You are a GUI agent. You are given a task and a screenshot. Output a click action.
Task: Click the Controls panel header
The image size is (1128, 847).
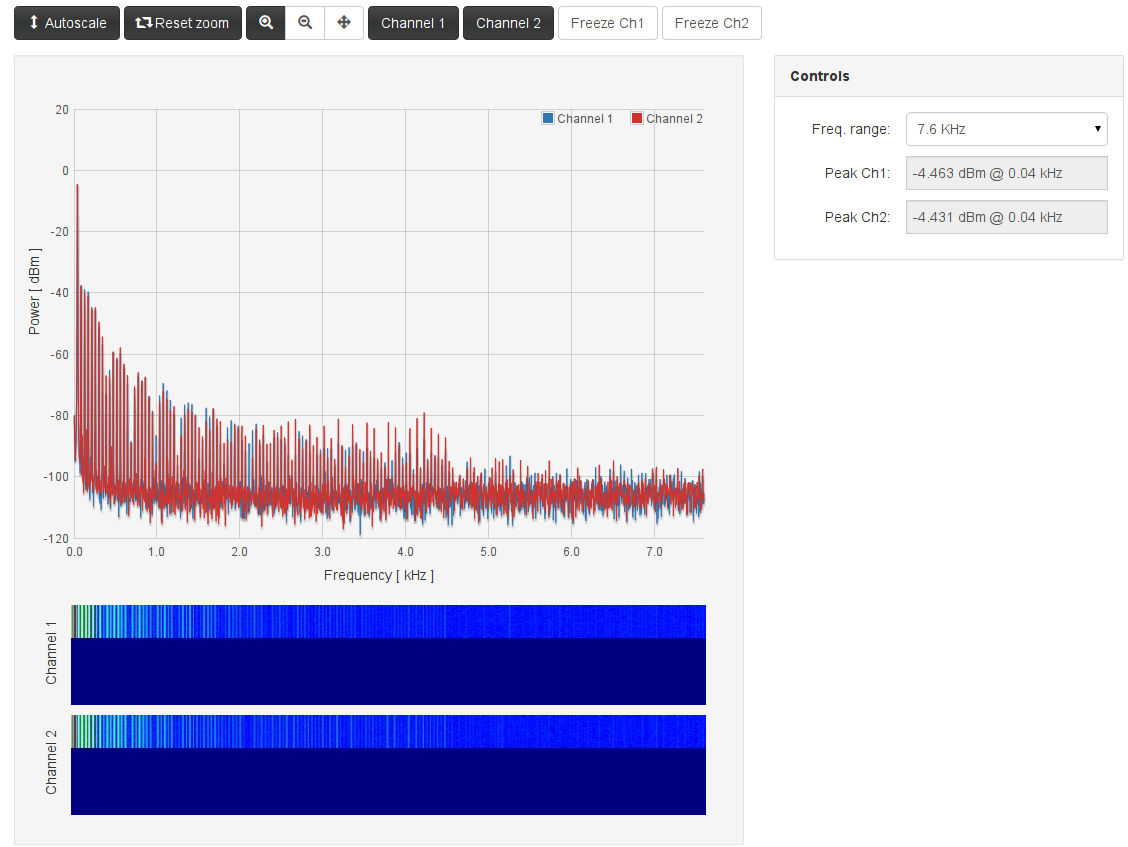point(948,76)
